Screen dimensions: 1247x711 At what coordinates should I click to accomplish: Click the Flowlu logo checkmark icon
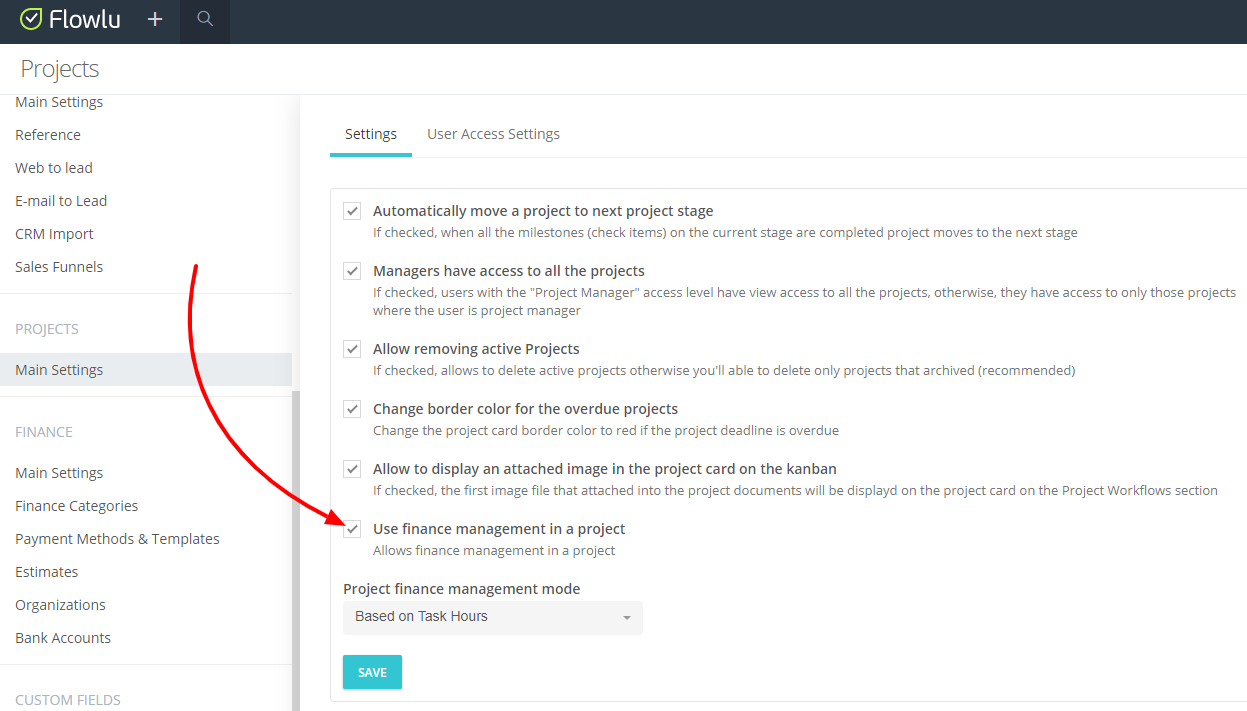click(31, 19)
